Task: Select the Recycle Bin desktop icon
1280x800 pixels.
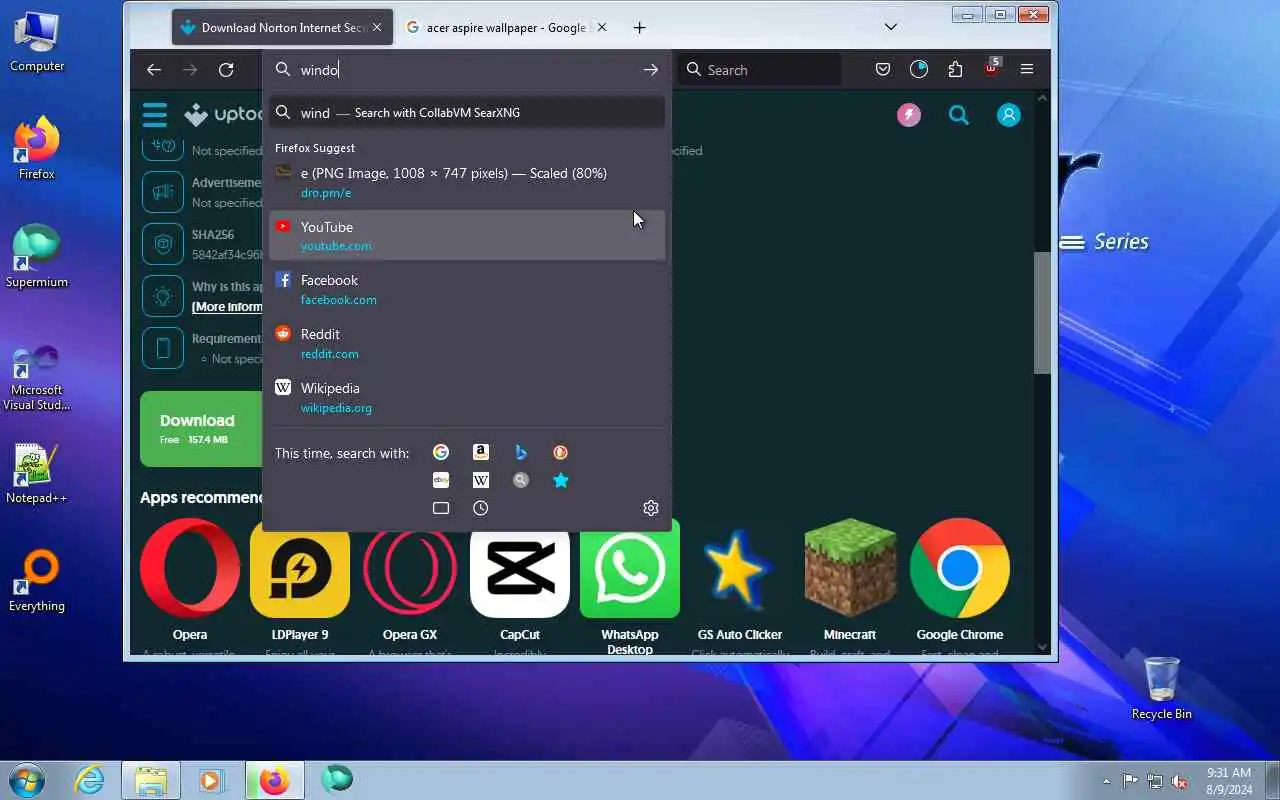Action: tap(1161, 688)
